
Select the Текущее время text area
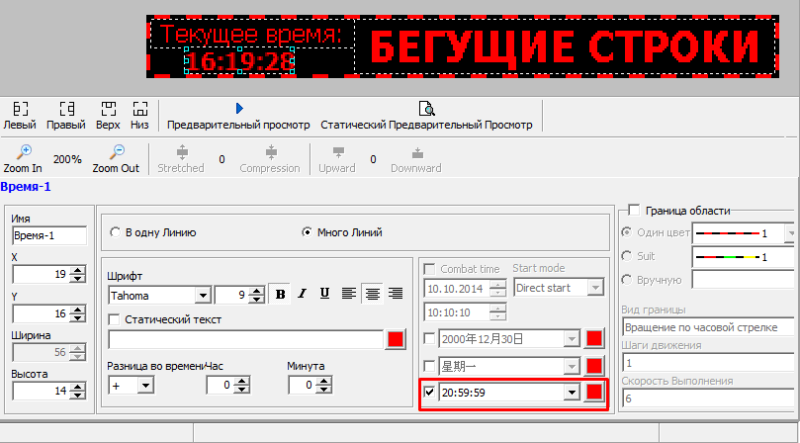[251, 34]
